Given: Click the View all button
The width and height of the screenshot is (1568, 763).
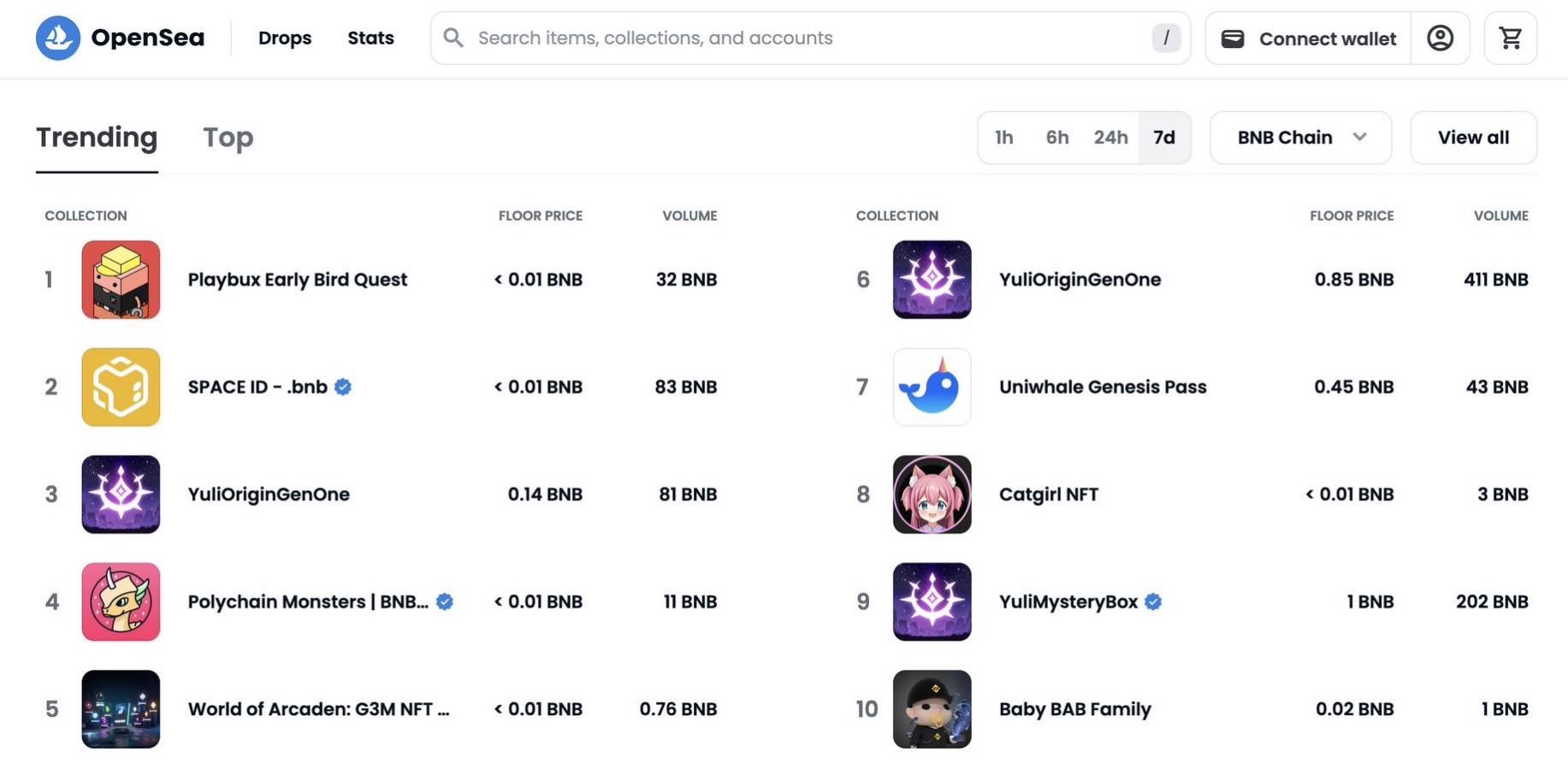Looking at the screenshot, I should (x=1473, y=137).
